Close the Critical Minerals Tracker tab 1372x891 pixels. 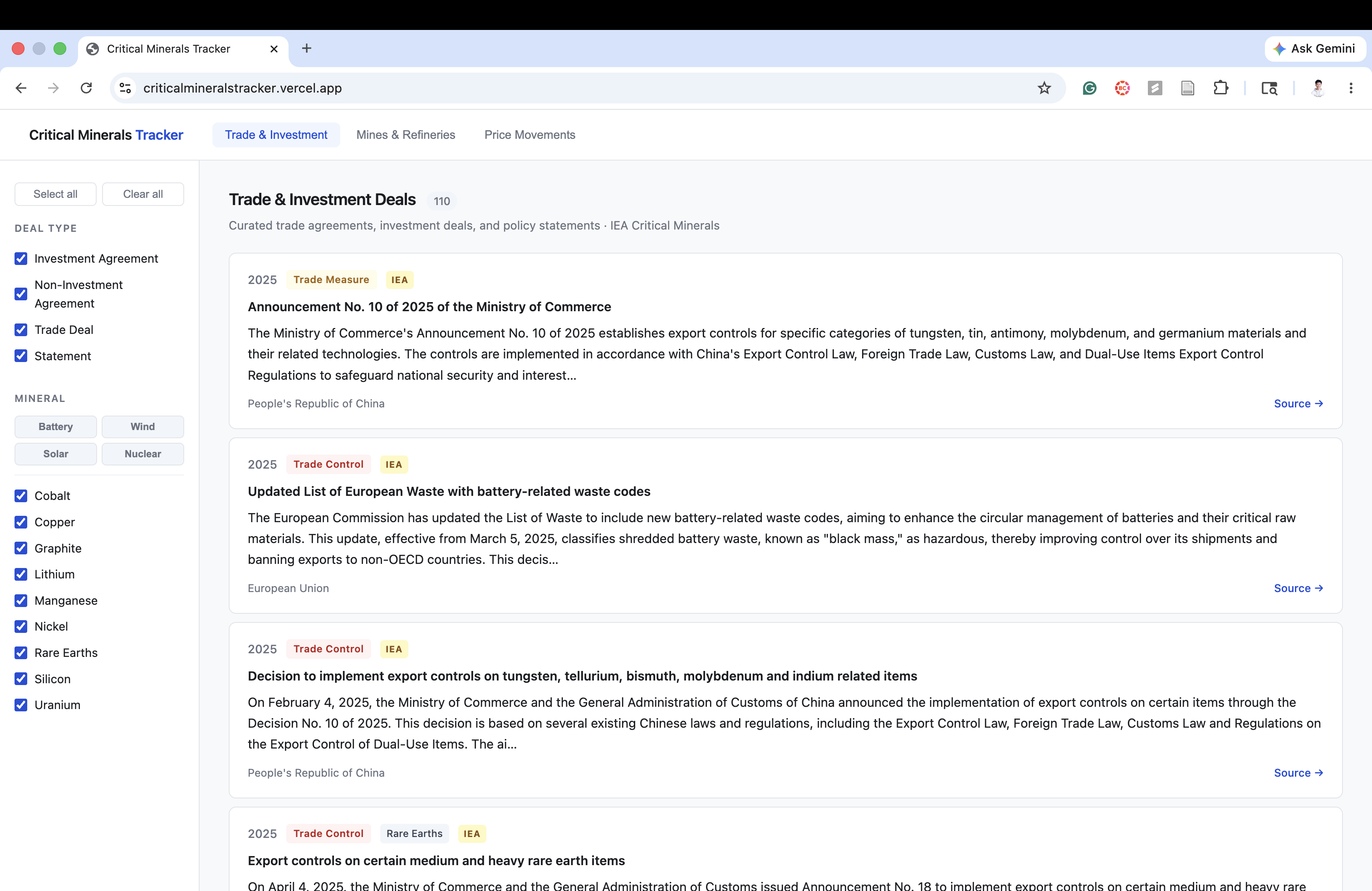click(x=274, y=49)
